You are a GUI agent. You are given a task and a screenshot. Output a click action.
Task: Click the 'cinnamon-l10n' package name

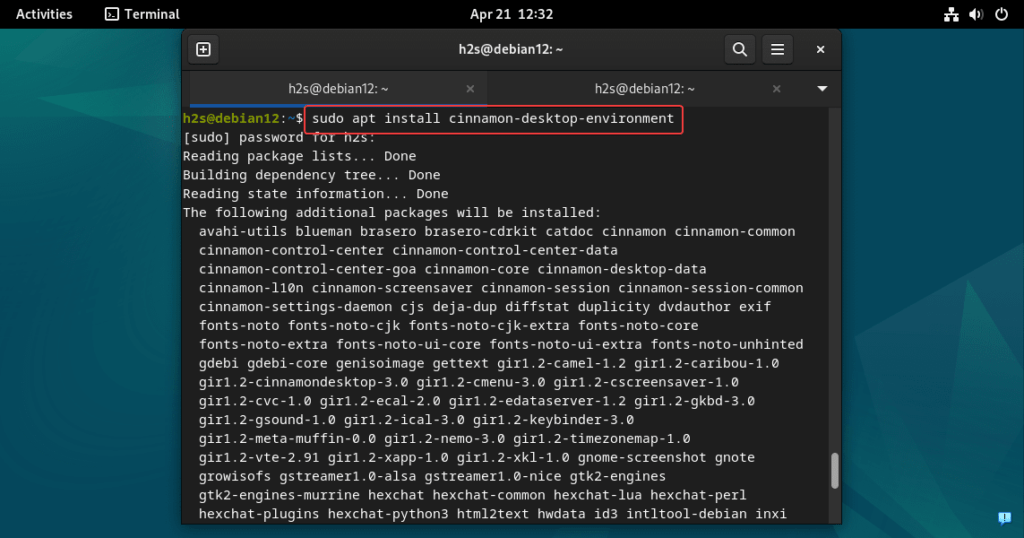click(x=251, y=289)
